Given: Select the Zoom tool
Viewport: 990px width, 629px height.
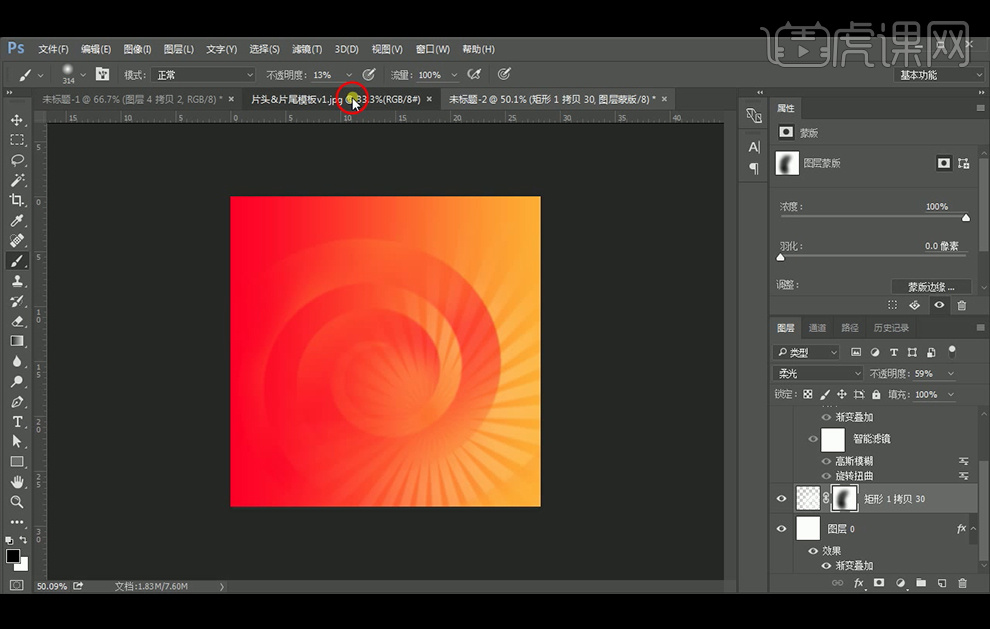Looking at the screenshot, I should coord(17,502).
